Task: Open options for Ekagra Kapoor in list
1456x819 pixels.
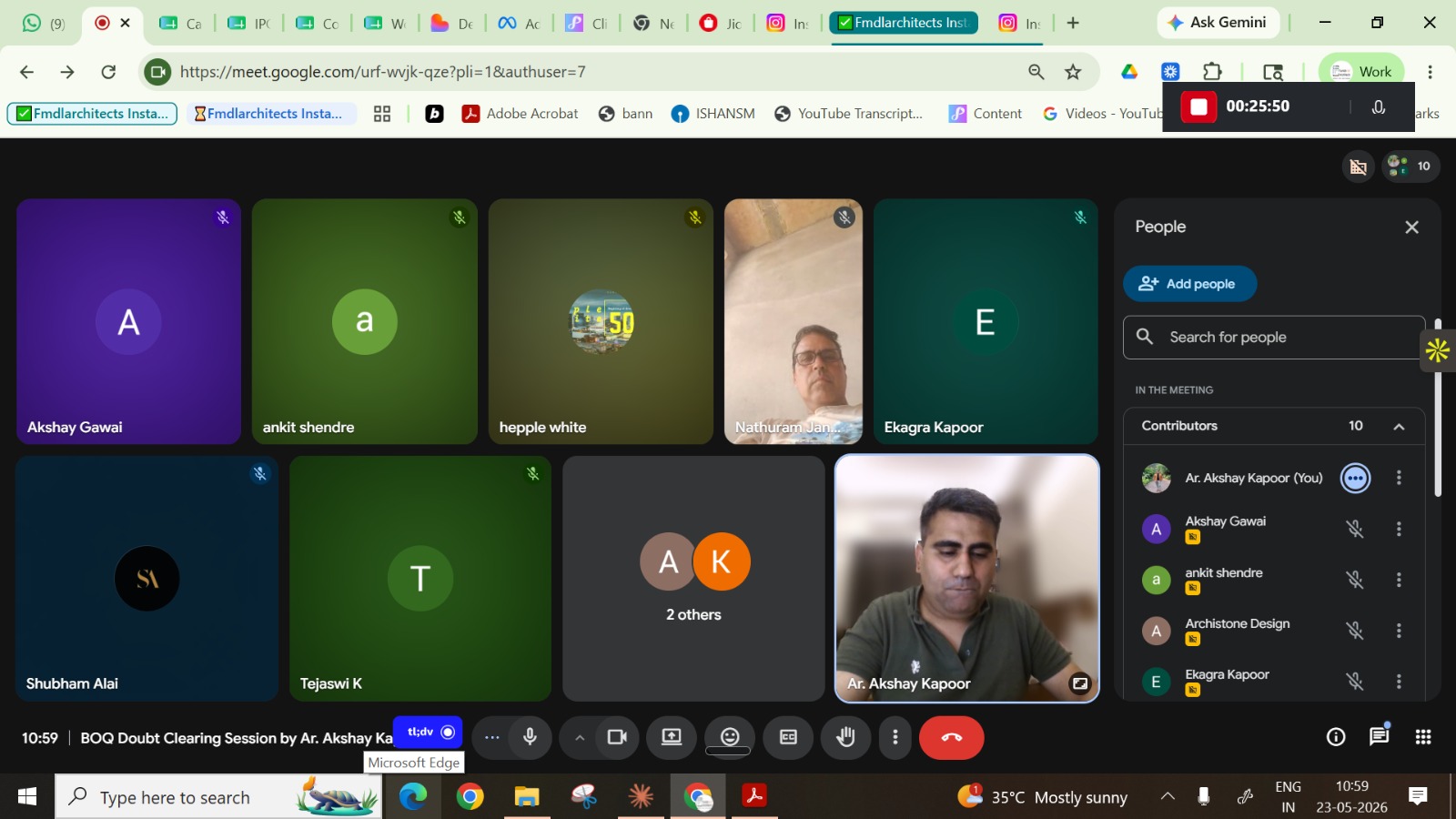Action: click(1399, 682)
